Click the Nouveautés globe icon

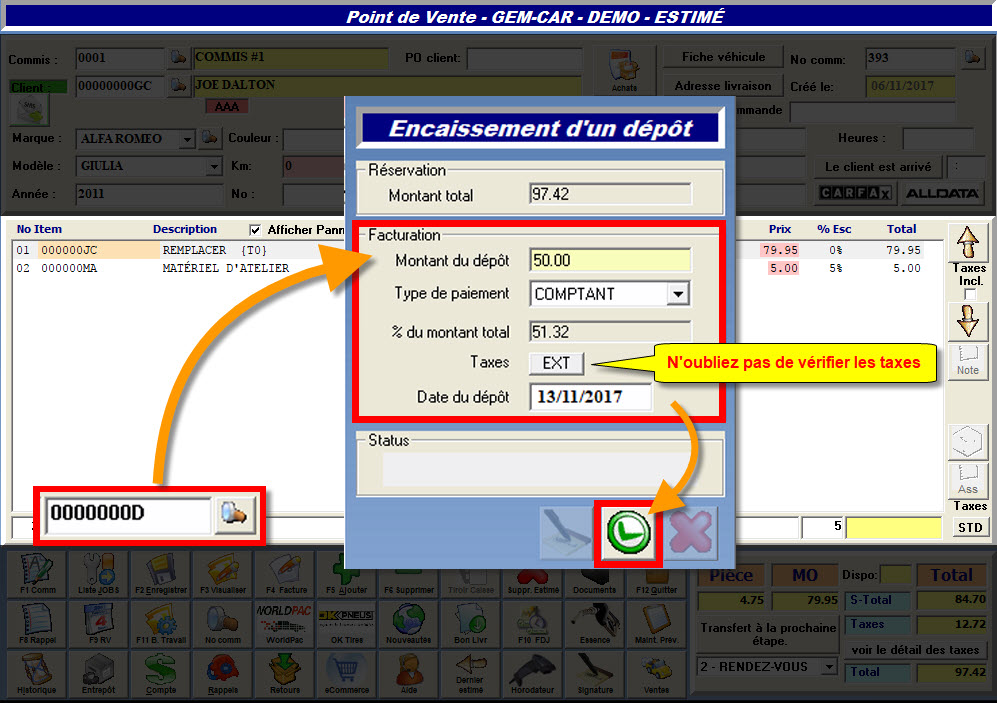pyautogui.click(x=409, y=624)
